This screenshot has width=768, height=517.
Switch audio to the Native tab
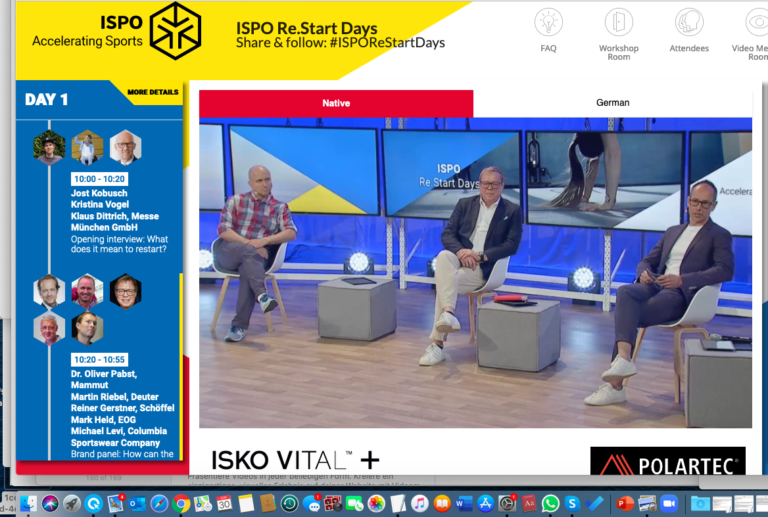coord(336,103)
